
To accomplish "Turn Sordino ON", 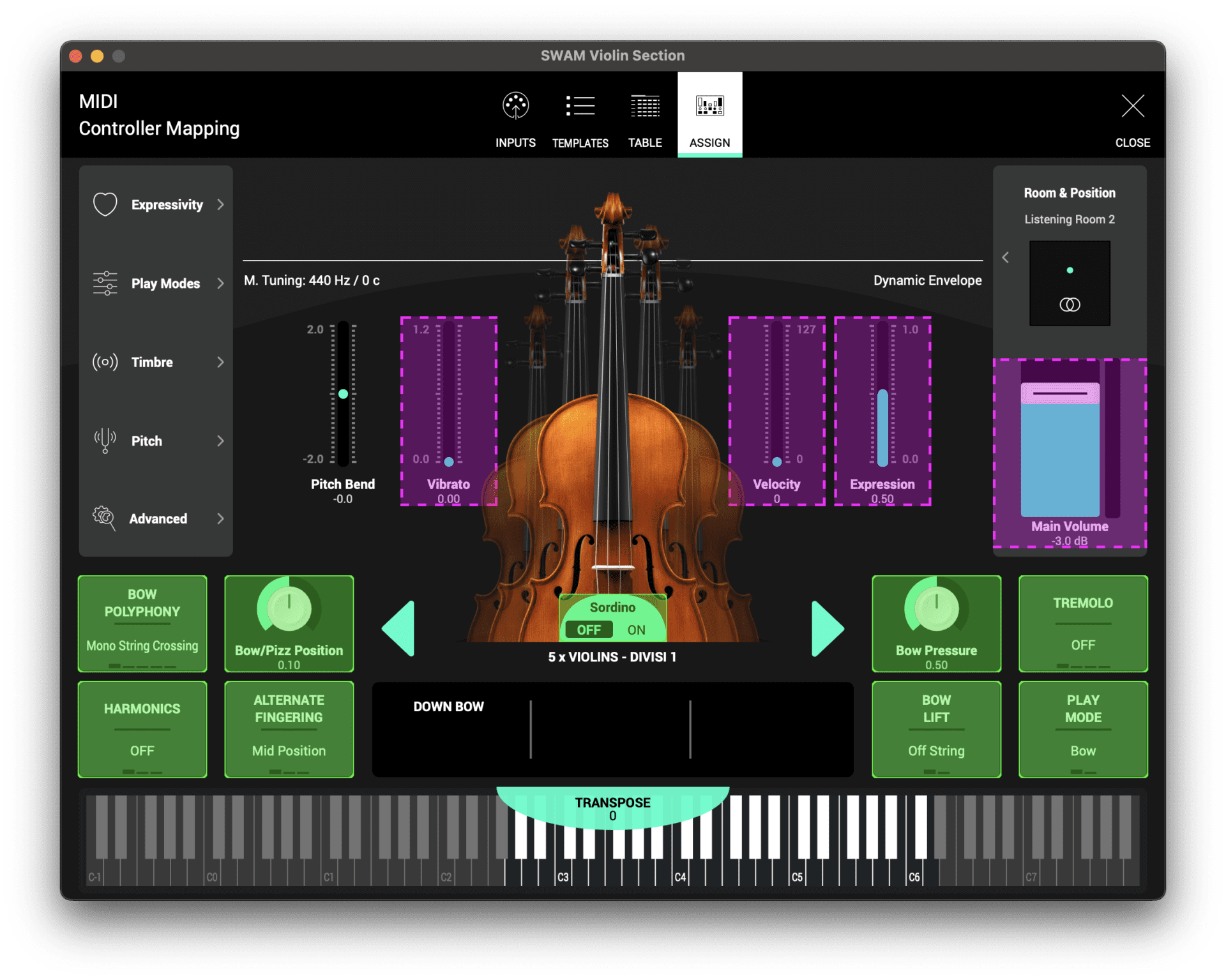I will (x=636, y=629).
